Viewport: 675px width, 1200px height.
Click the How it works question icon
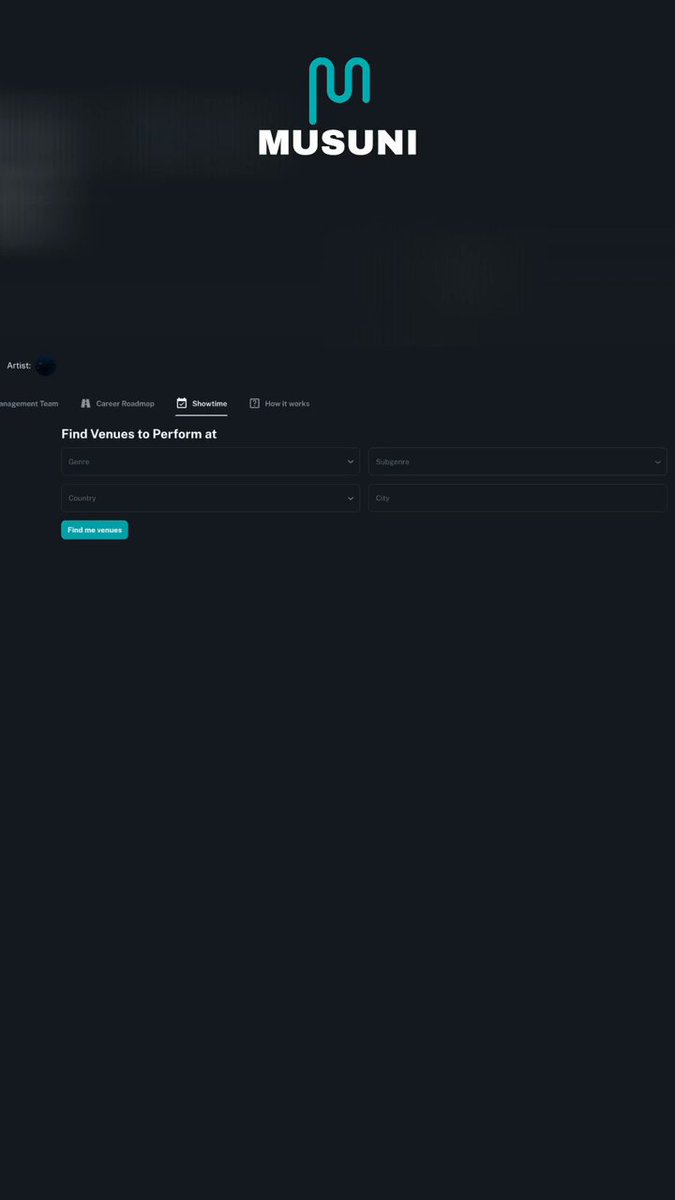pyautogui.click(x=255, y=404)
